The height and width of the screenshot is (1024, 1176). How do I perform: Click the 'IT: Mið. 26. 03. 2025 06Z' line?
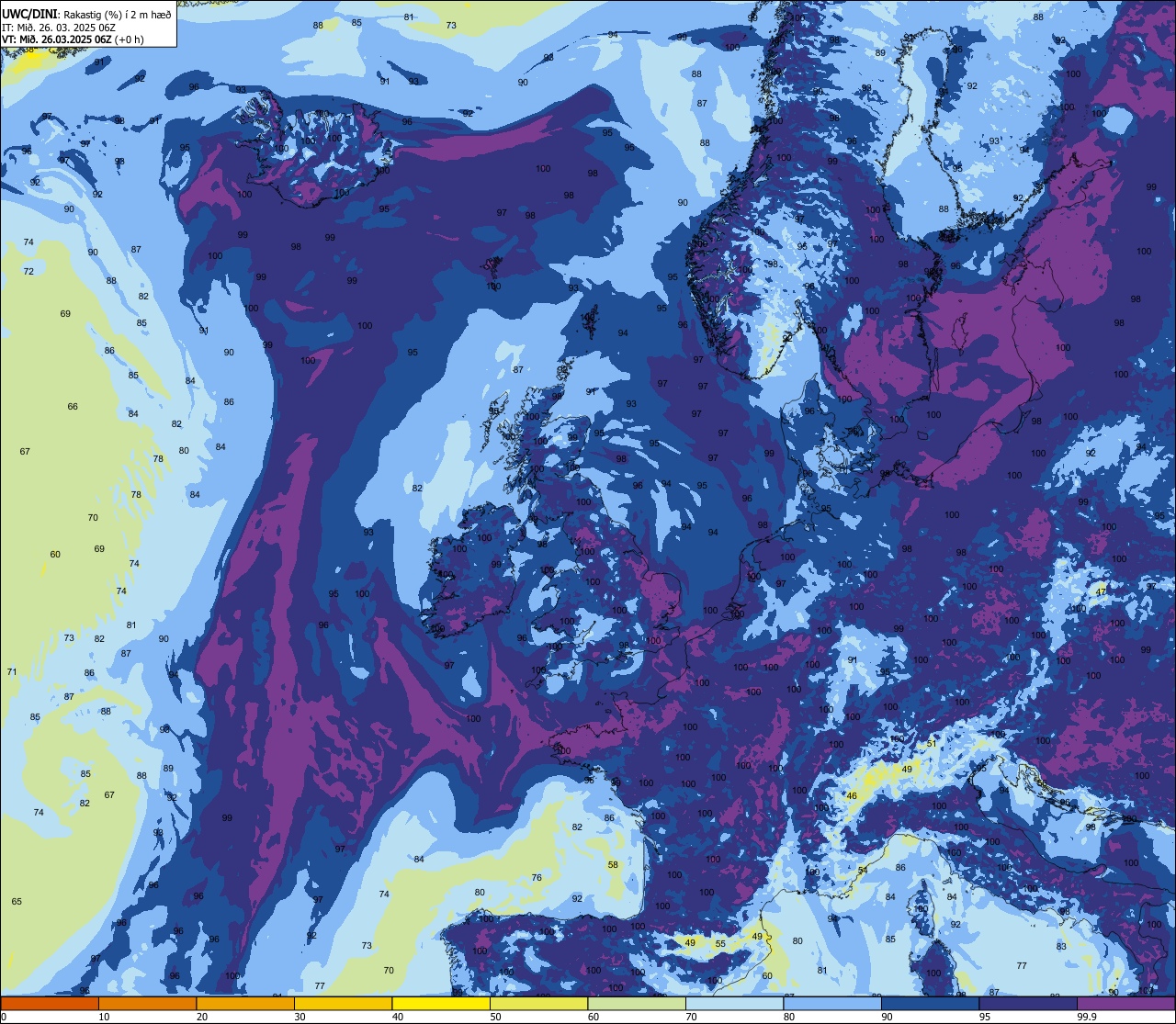point(59,27)
